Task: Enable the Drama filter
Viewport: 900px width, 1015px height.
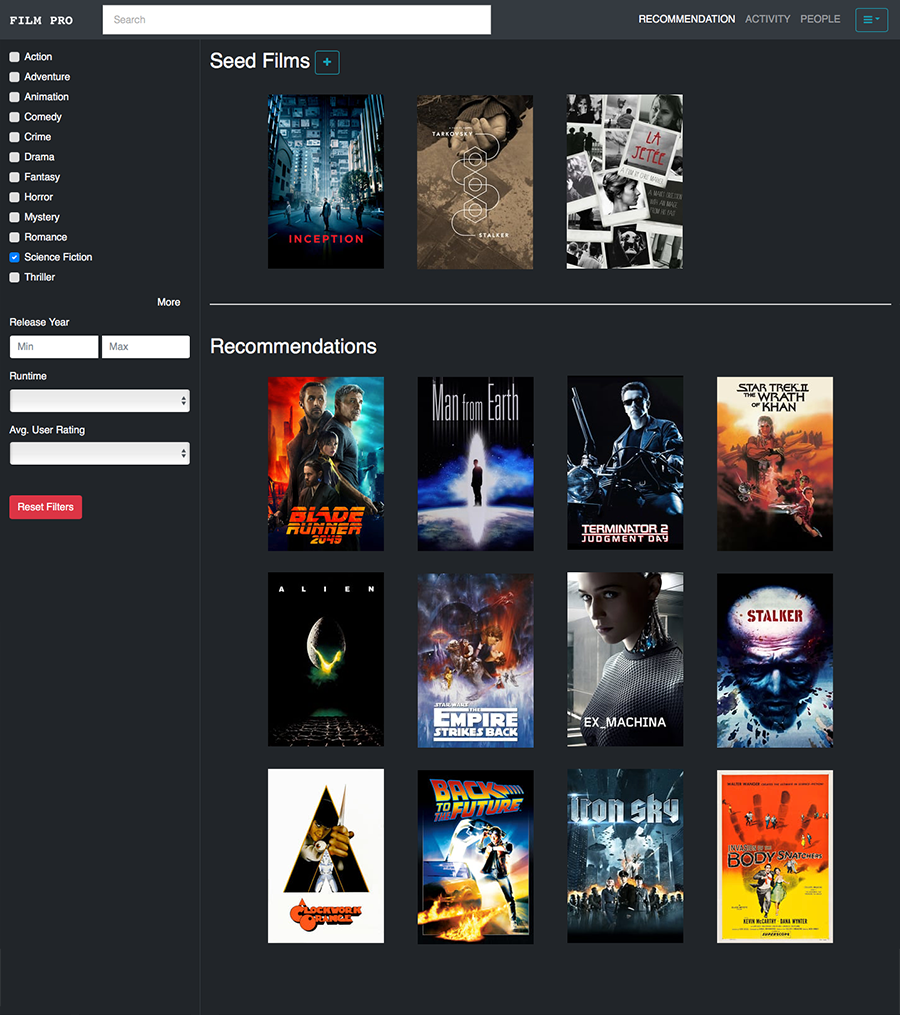Action: tap(14, 157)
